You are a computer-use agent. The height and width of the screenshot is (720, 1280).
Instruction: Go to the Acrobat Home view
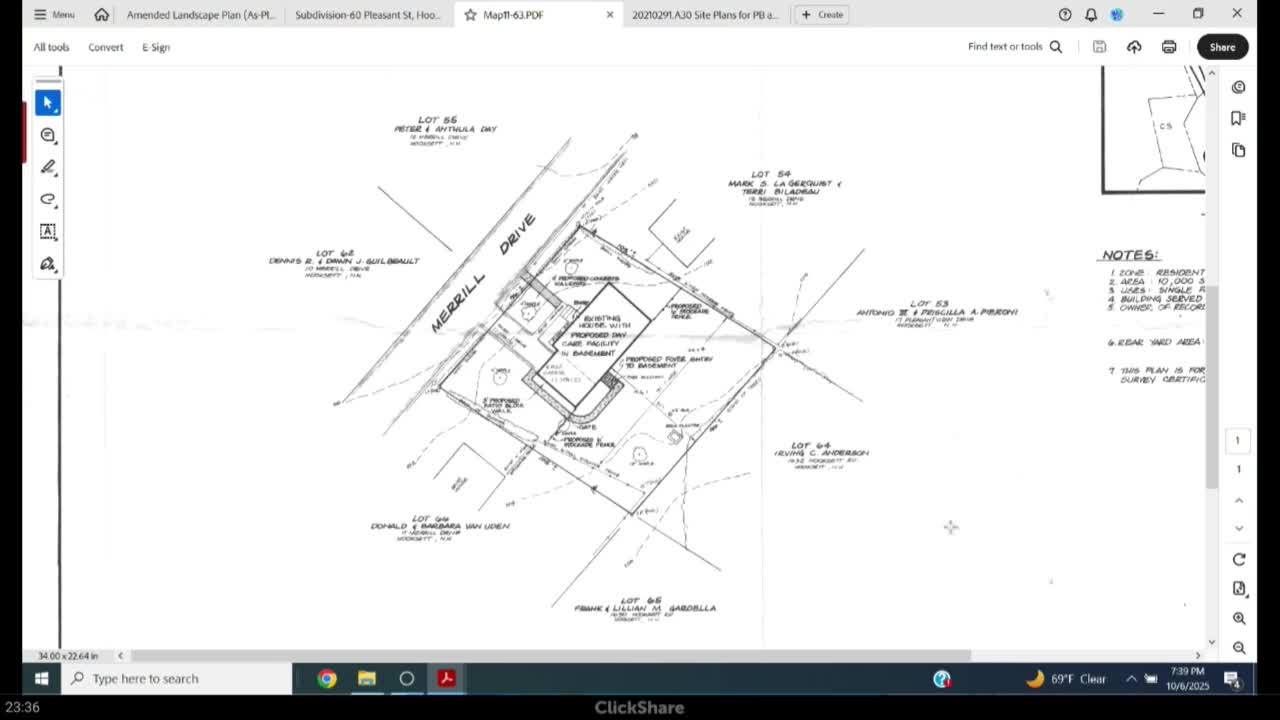click(x=102, y=14)
